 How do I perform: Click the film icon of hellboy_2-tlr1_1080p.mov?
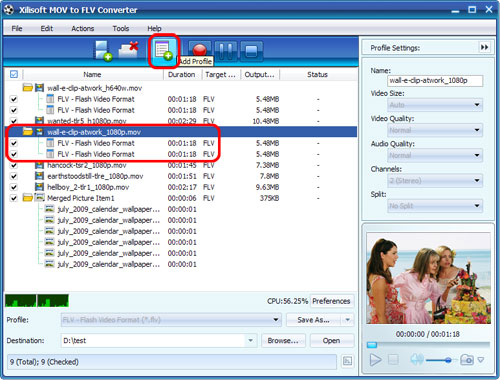(39, 187)
